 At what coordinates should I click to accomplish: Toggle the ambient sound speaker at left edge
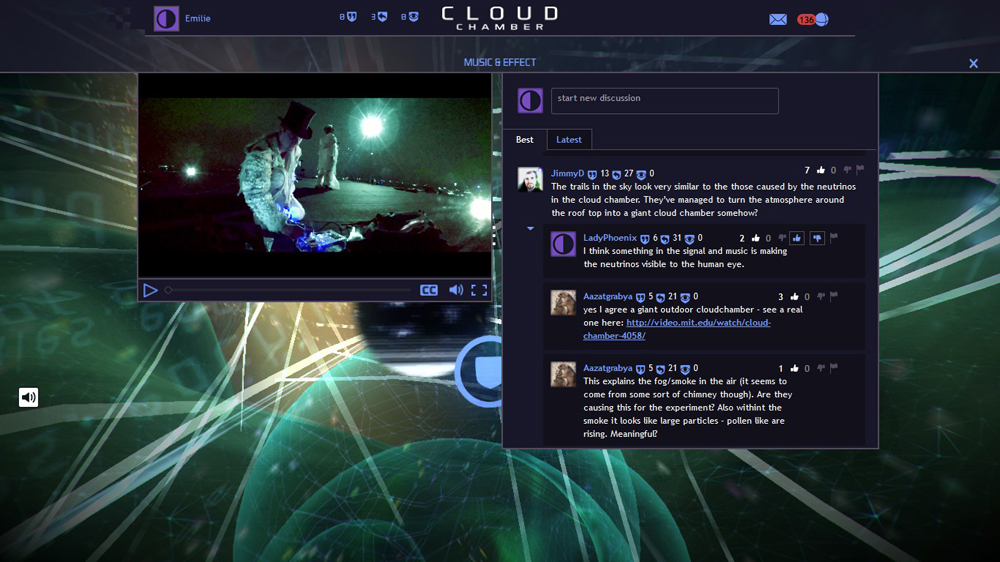click(28, 397)
